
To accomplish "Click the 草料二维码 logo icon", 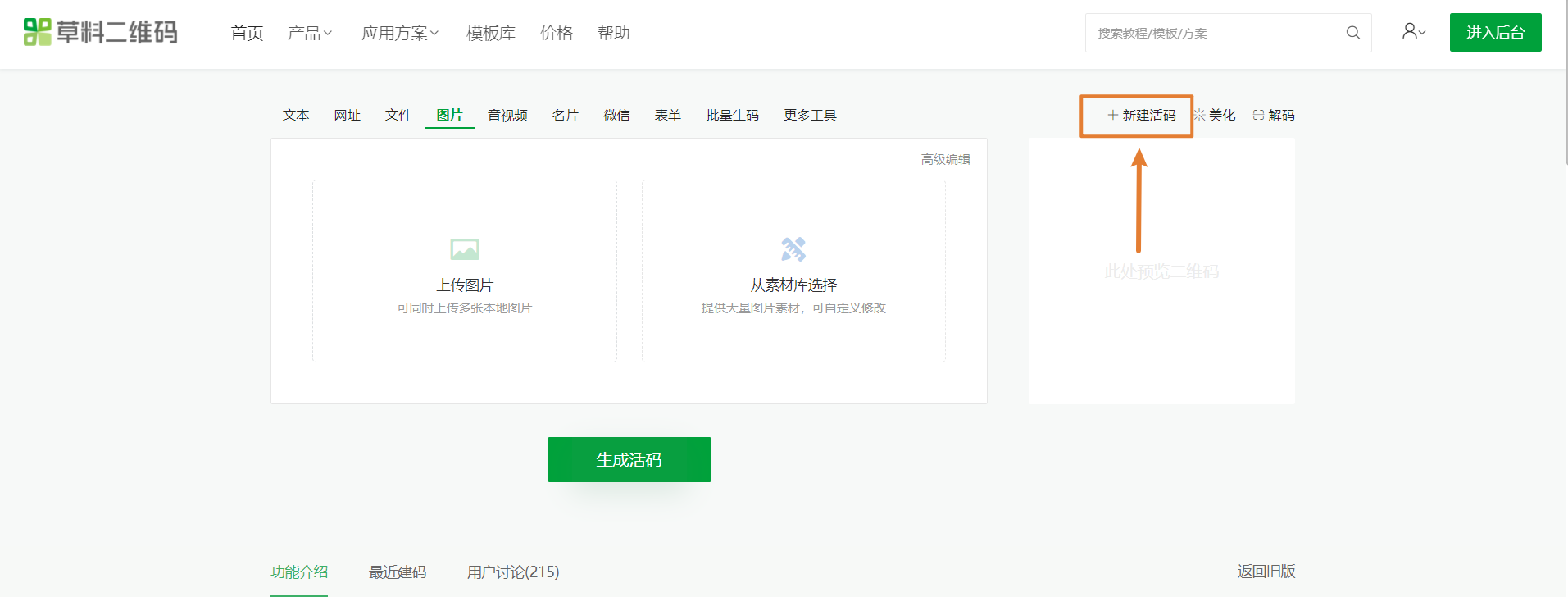I will pyautogui.click(x=37, y=32).
